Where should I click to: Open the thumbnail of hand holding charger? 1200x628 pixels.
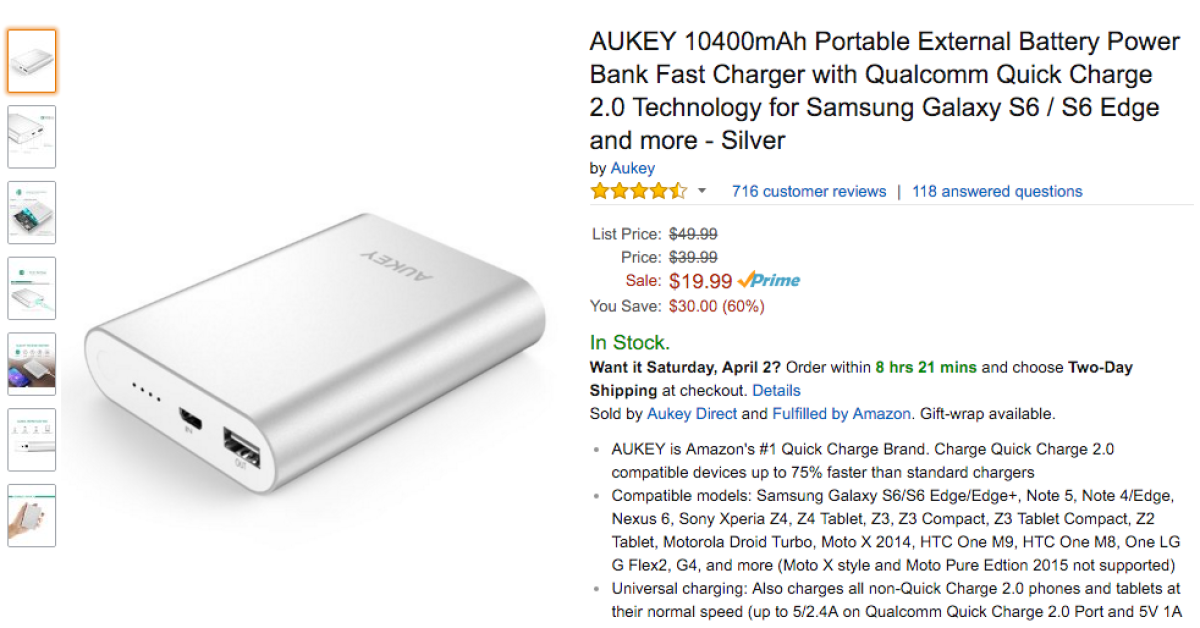pos(32,516)
